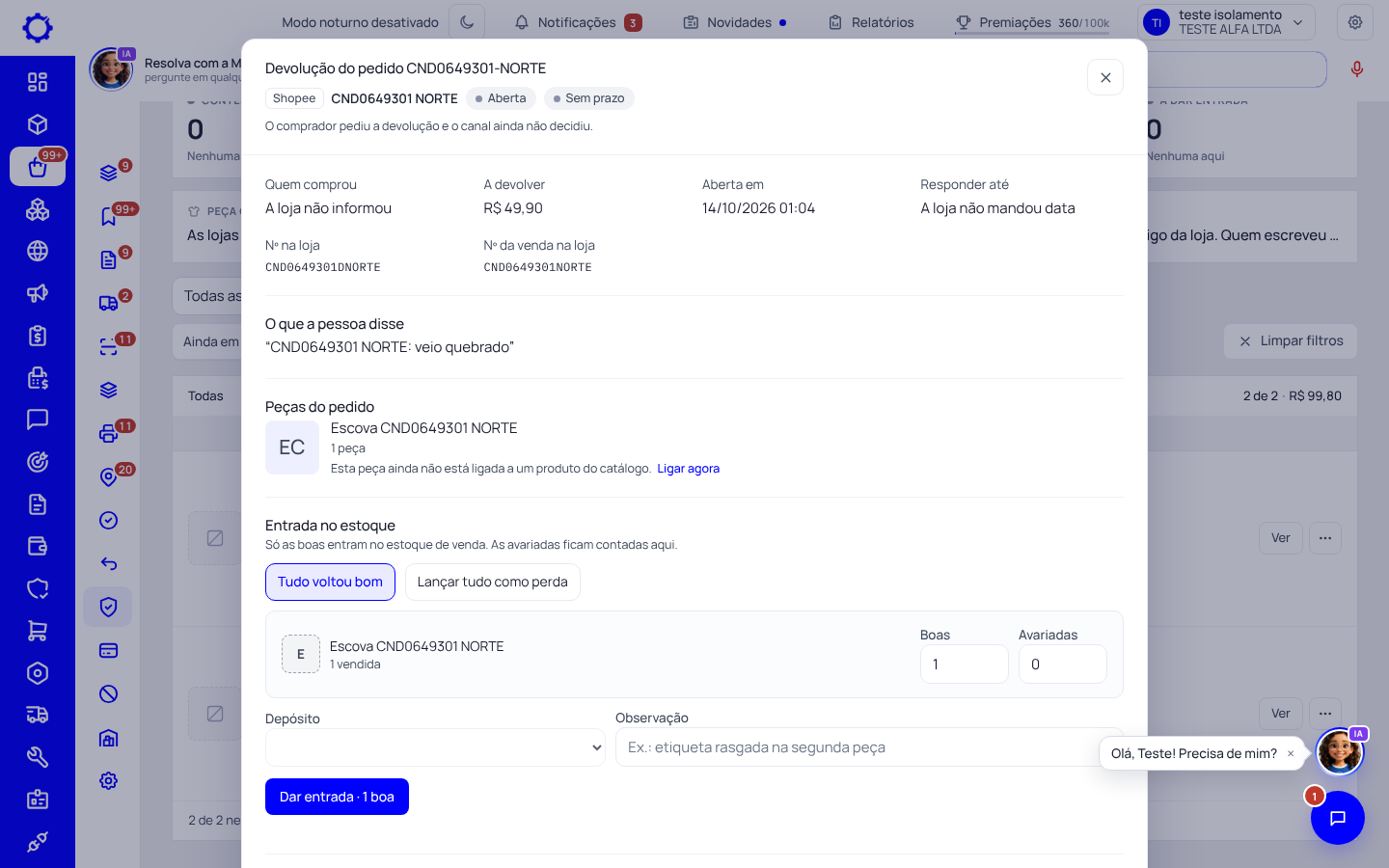Open the Depósito dropdown
1389x868 pixels.
435,747
